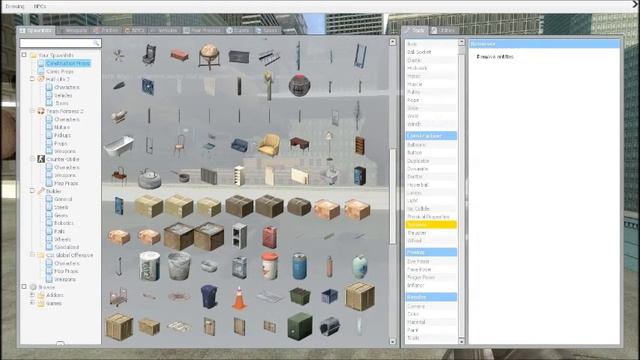Spawn the blue oil drum prop
Viewport: 640px width, 360px height.
299,266
